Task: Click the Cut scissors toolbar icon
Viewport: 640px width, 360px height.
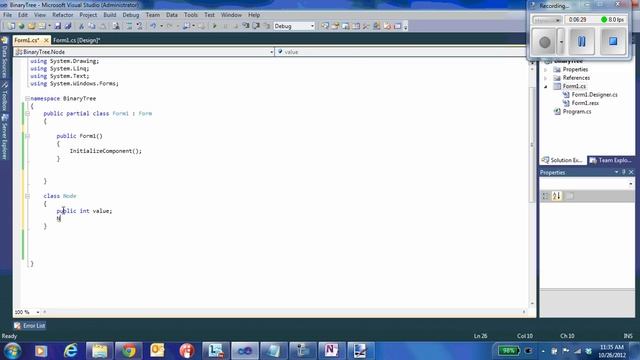Action: coord(81,26)
